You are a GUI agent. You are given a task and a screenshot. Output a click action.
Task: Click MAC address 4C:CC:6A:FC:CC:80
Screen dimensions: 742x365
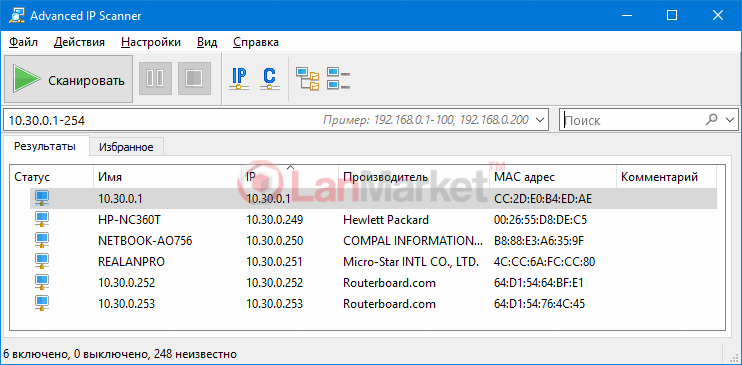coord(544,262)
